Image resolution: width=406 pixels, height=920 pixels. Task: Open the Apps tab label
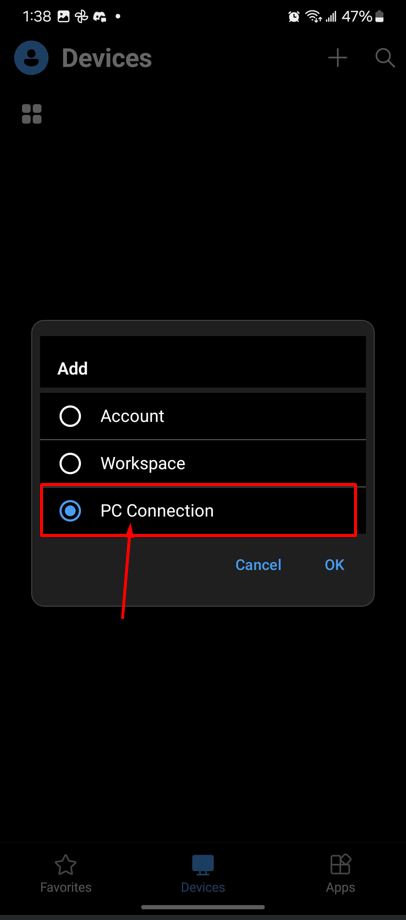coord(340,887)
